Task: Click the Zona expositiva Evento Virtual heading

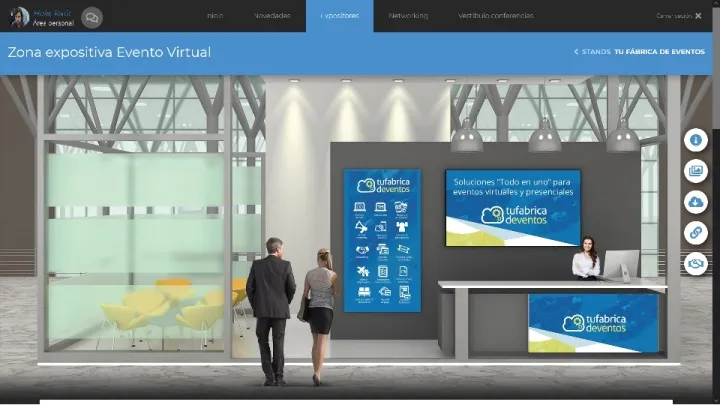Action: (109, 52)
